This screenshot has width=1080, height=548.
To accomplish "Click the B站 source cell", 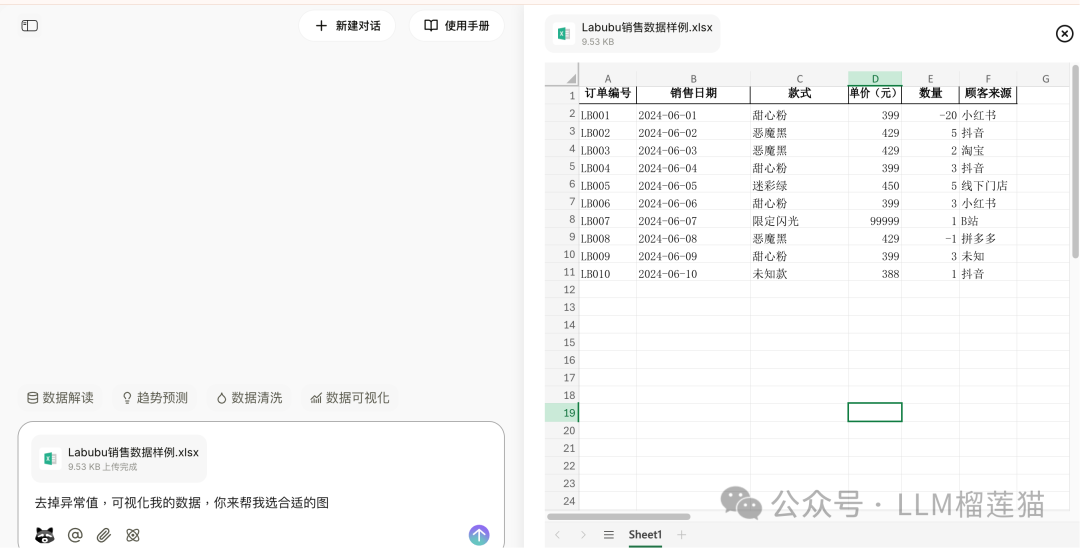I will pos(988,221).
